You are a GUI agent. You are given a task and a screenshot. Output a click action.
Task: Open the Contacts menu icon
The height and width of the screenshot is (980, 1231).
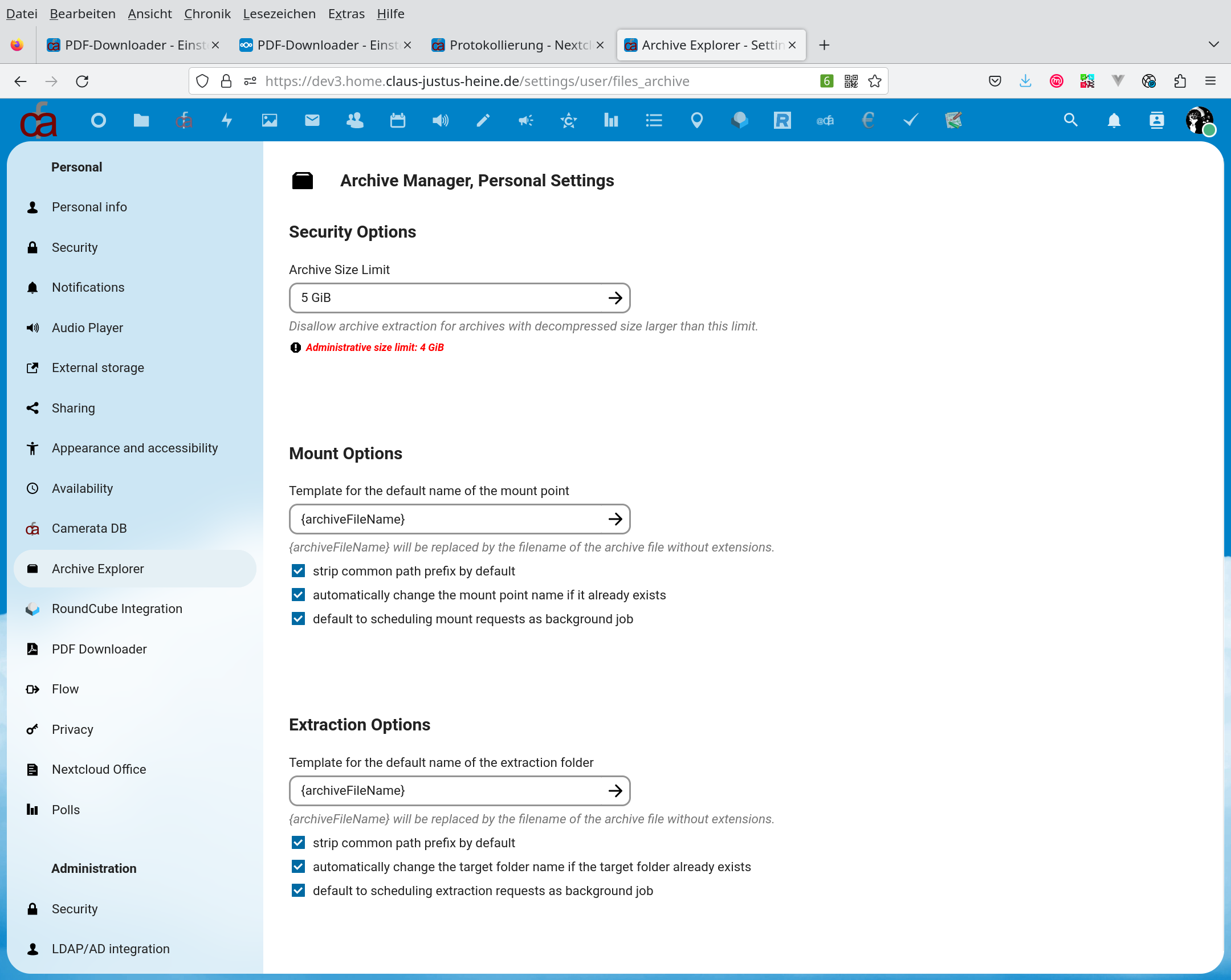(x=1156, y=120)
